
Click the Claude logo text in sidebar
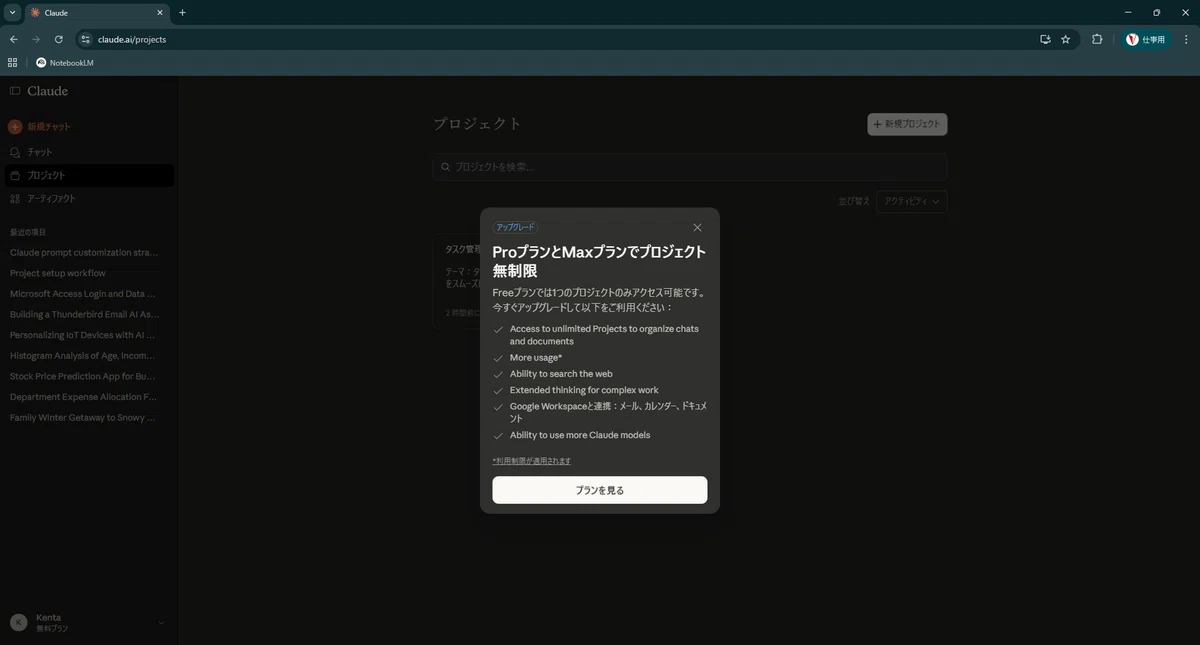pyautogui.click(x=48, y=91)
